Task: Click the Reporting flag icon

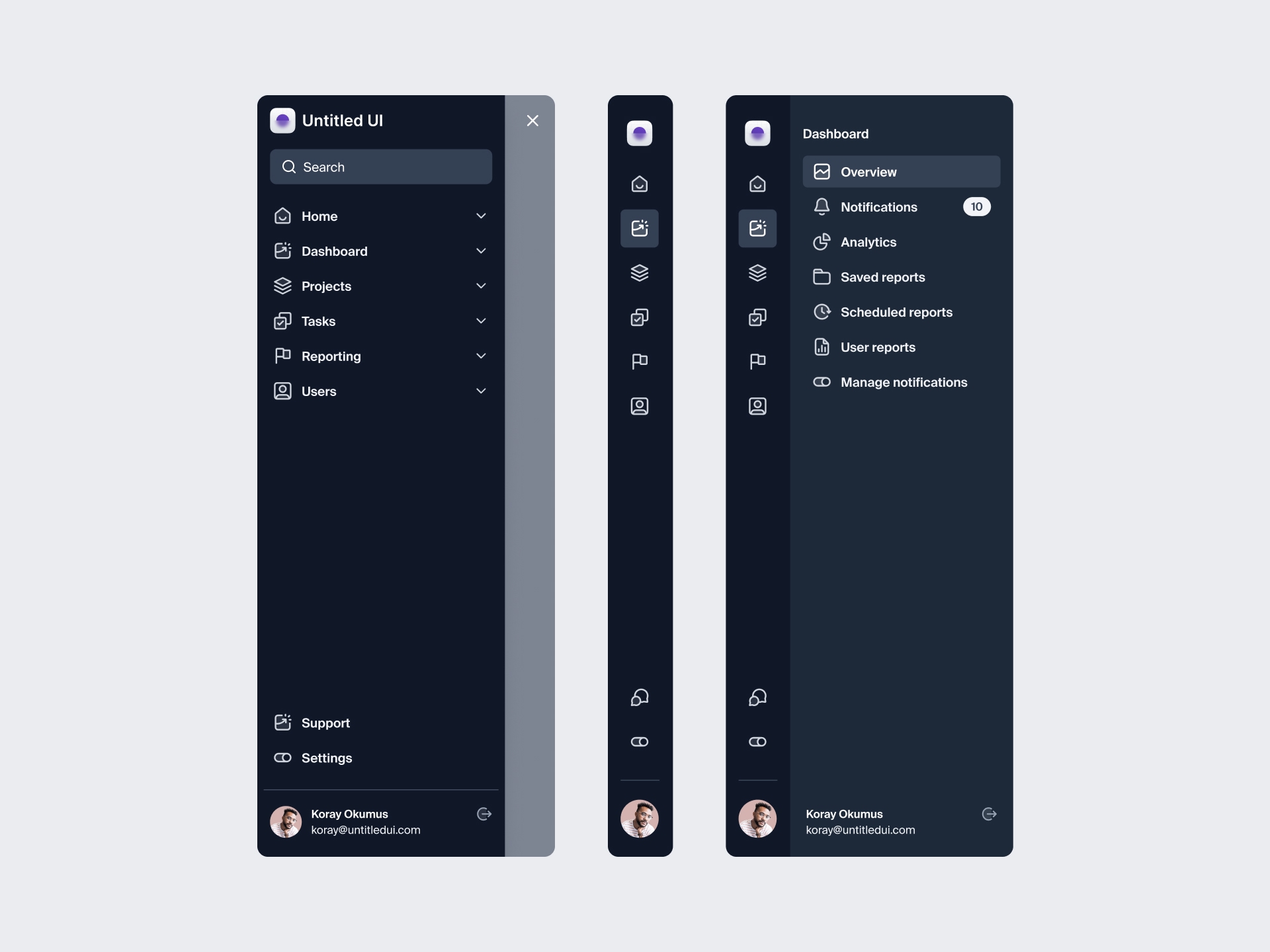Action: point(283,356)
